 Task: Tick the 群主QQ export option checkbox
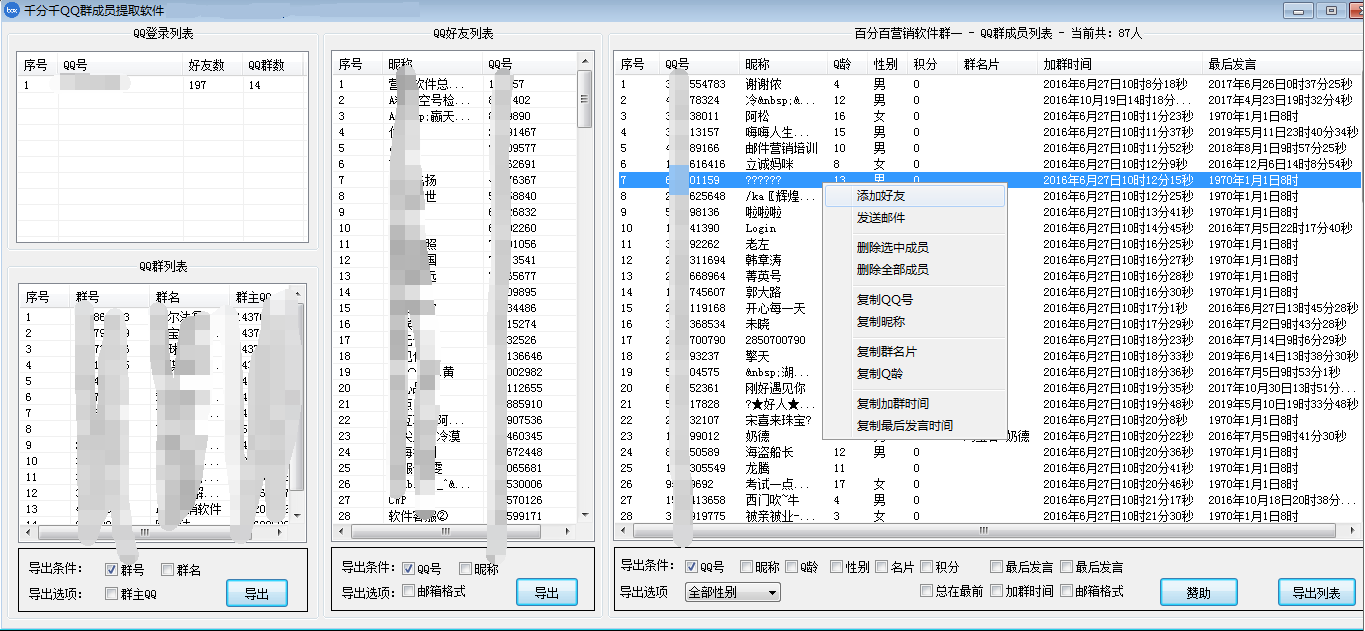[x=111, y=593]
